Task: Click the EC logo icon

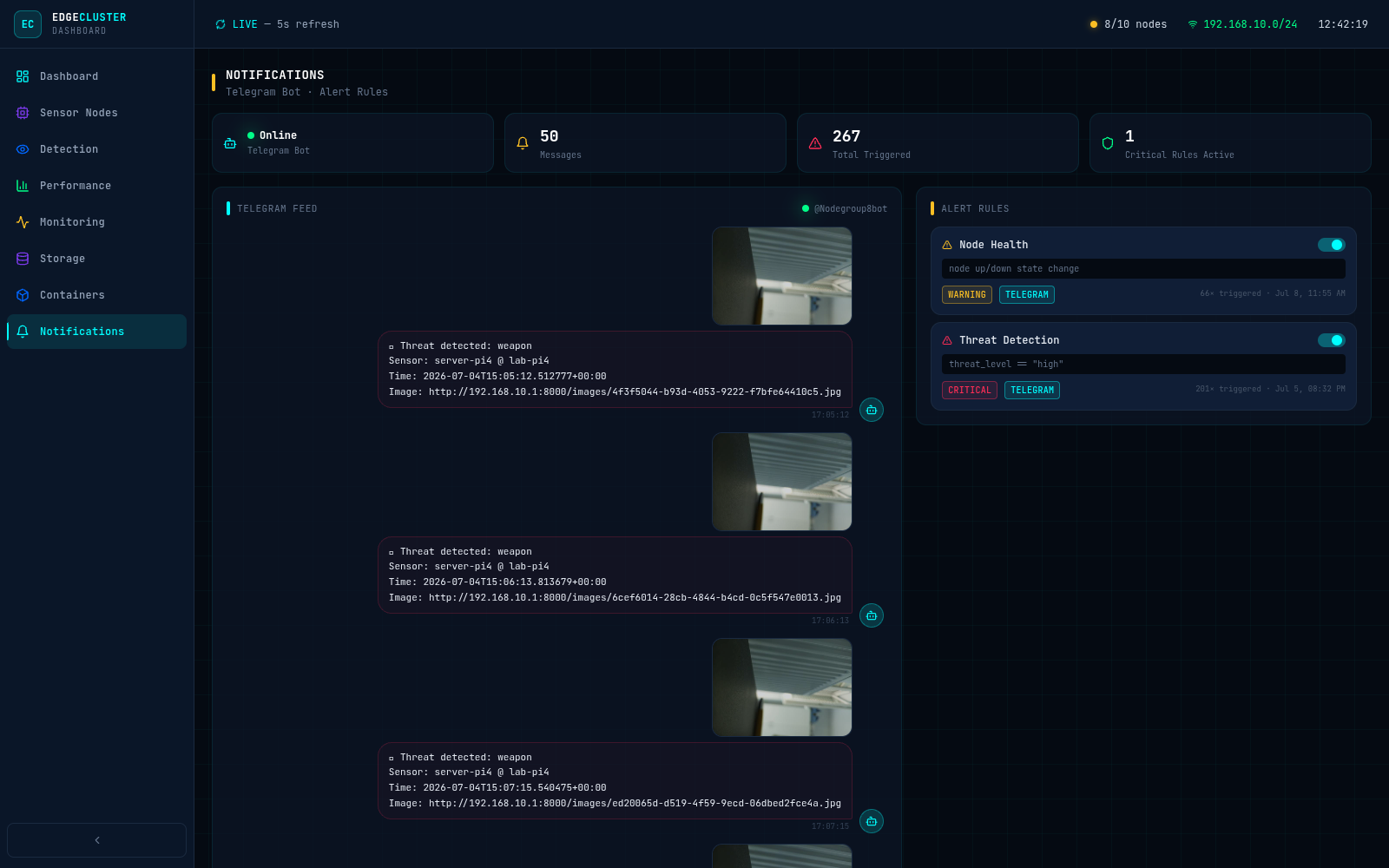Action: click(28, 24)
